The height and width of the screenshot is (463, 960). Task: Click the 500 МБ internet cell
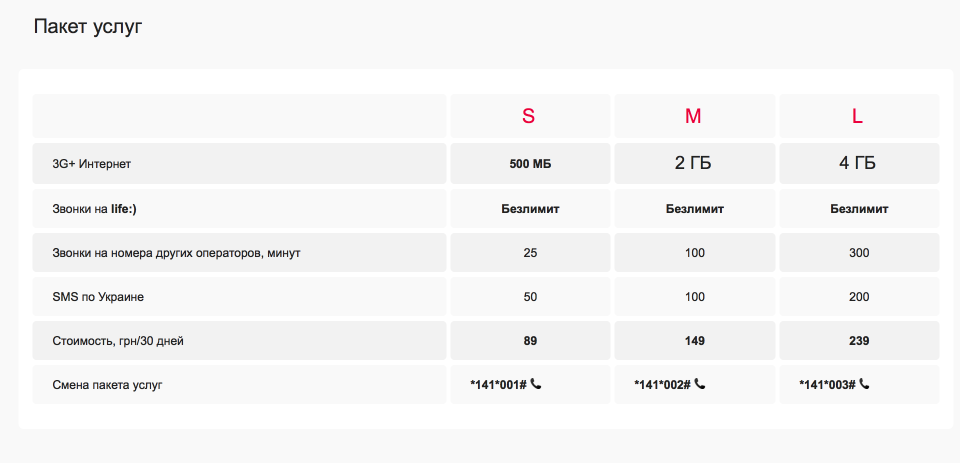pos(530,164)
